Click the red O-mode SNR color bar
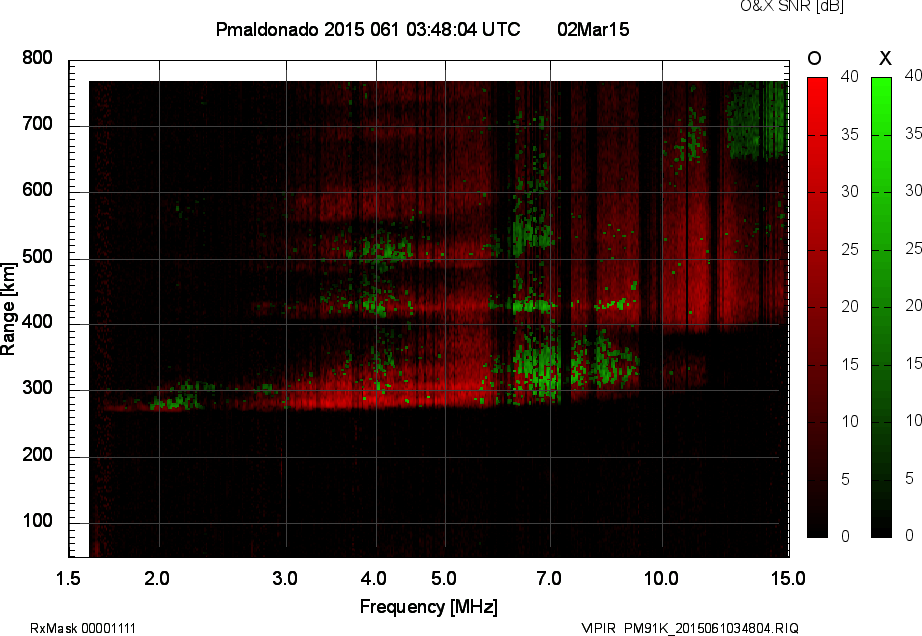The image size is (922, 636). click(817, 306)
